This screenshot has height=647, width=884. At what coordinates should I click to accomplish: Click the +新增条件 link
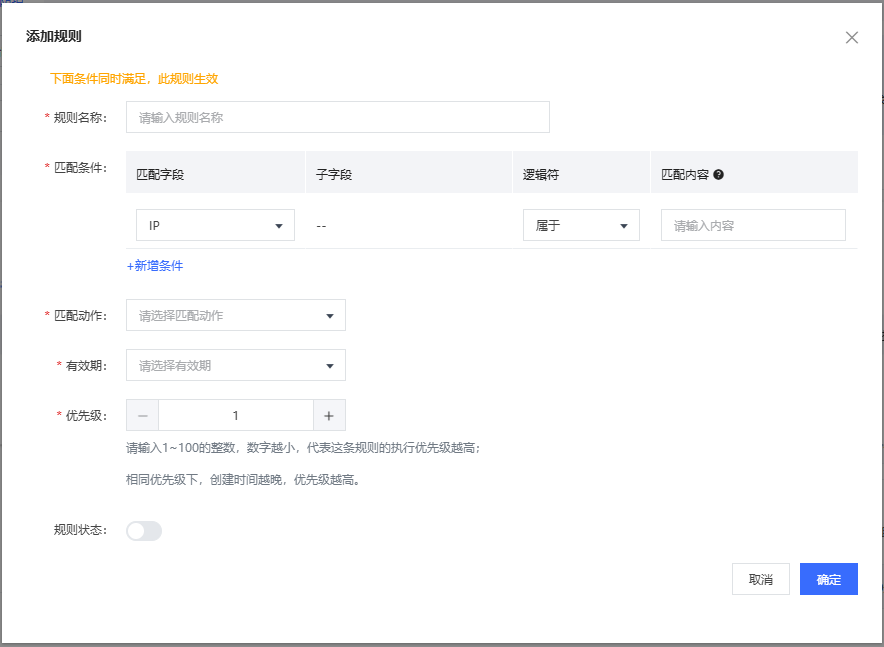coord(155,266)
